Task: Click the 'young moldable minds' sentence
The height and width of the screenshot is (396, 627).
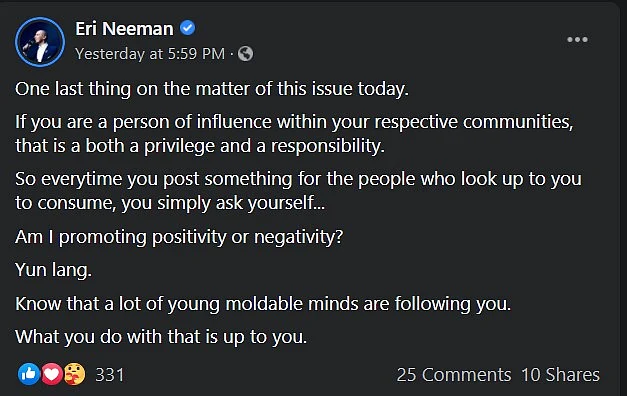Action: tap(263, 304)
